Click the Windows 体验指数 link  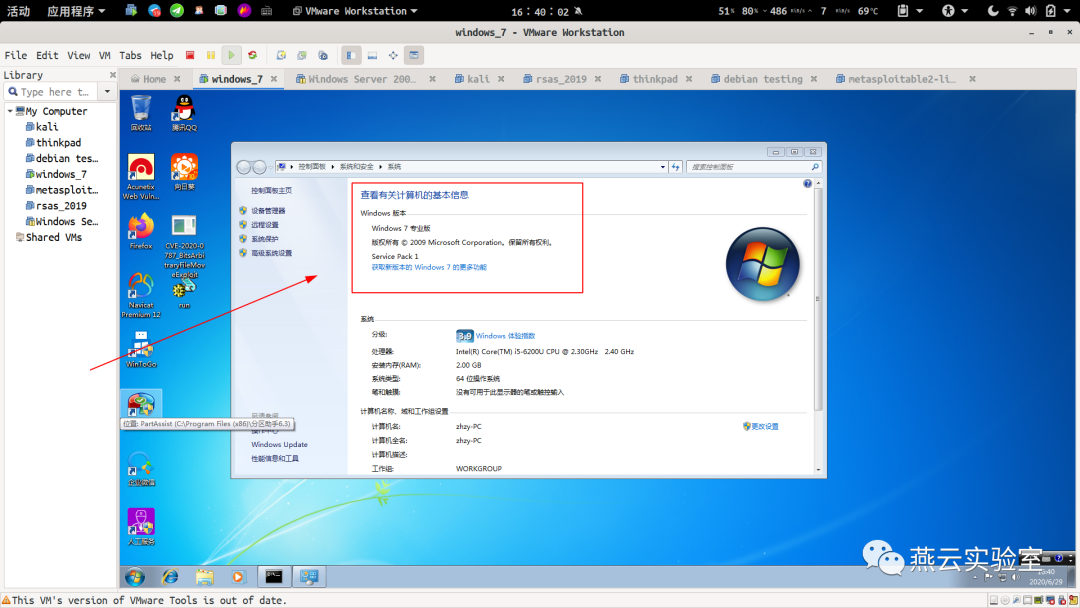coord(505,335)
